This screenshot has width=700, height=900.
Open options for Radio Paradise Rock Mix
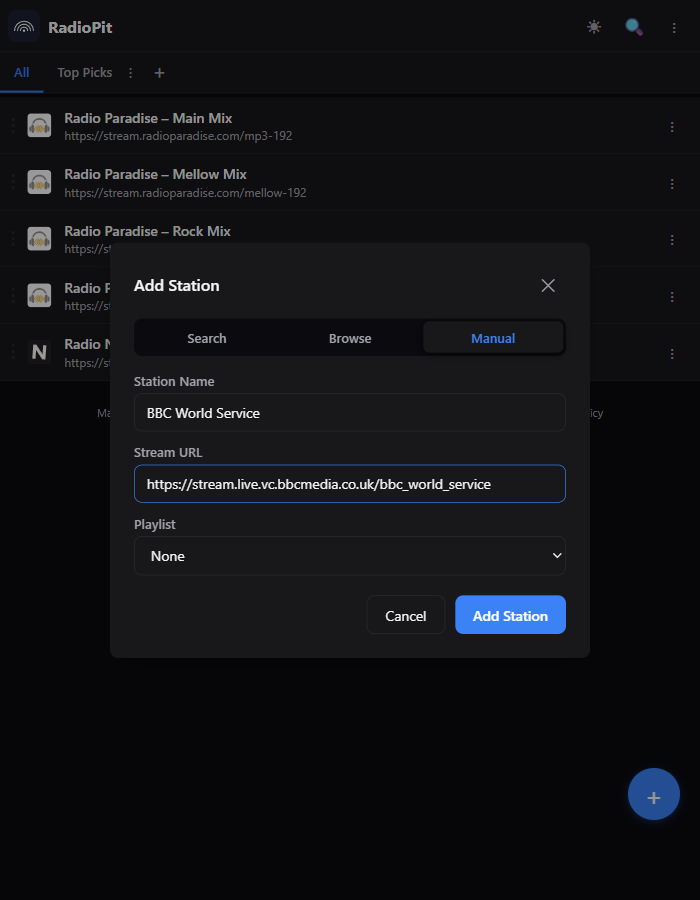point(672,240)
